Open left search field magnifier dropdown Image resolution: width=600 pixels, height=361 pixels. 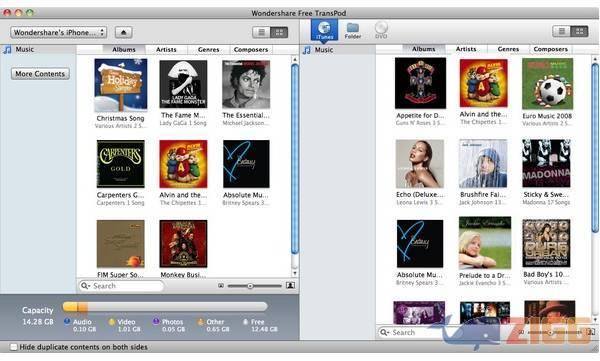pos(86,286)
